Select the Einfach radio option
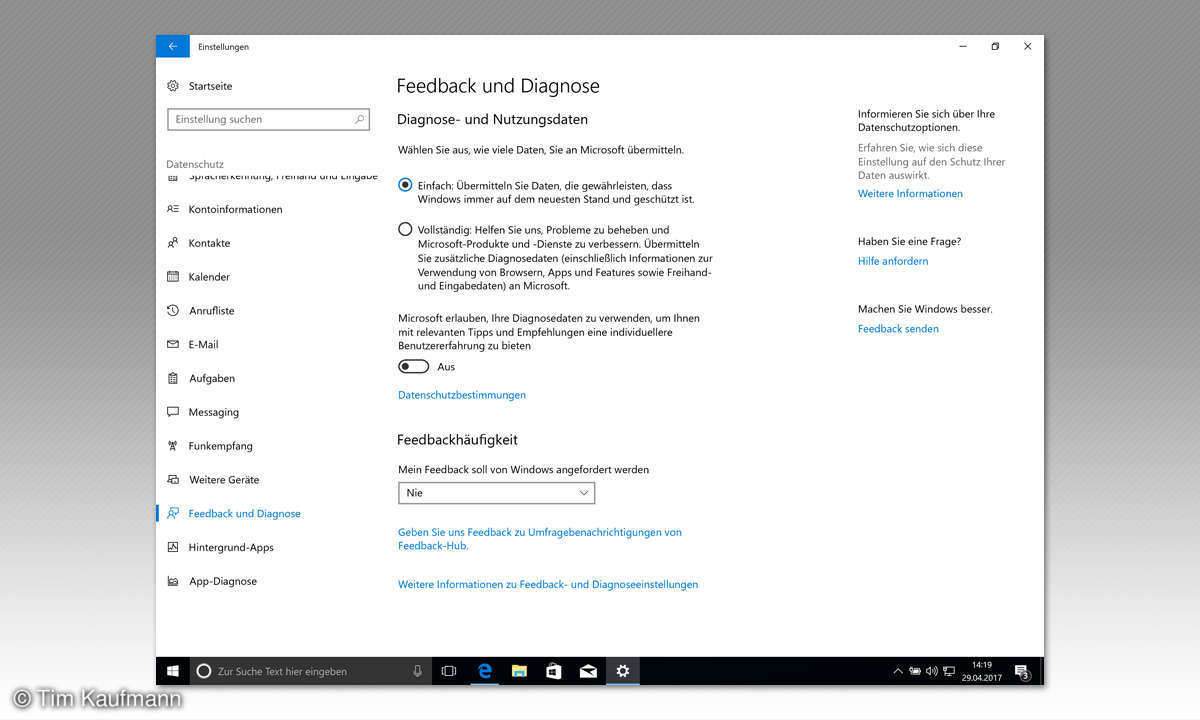Viewport: 1200px width, 720px height. coord(405,185)
